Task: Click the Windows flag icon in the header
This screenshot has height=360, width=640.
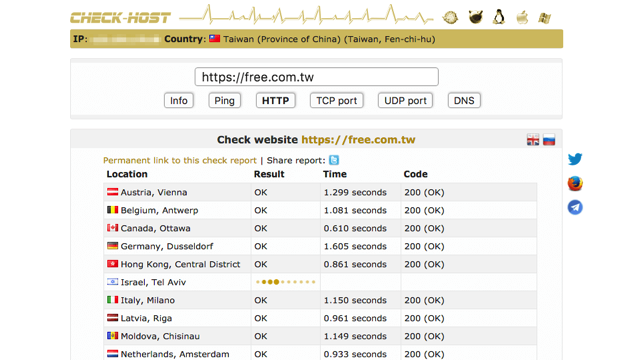Action: [544, 18]
